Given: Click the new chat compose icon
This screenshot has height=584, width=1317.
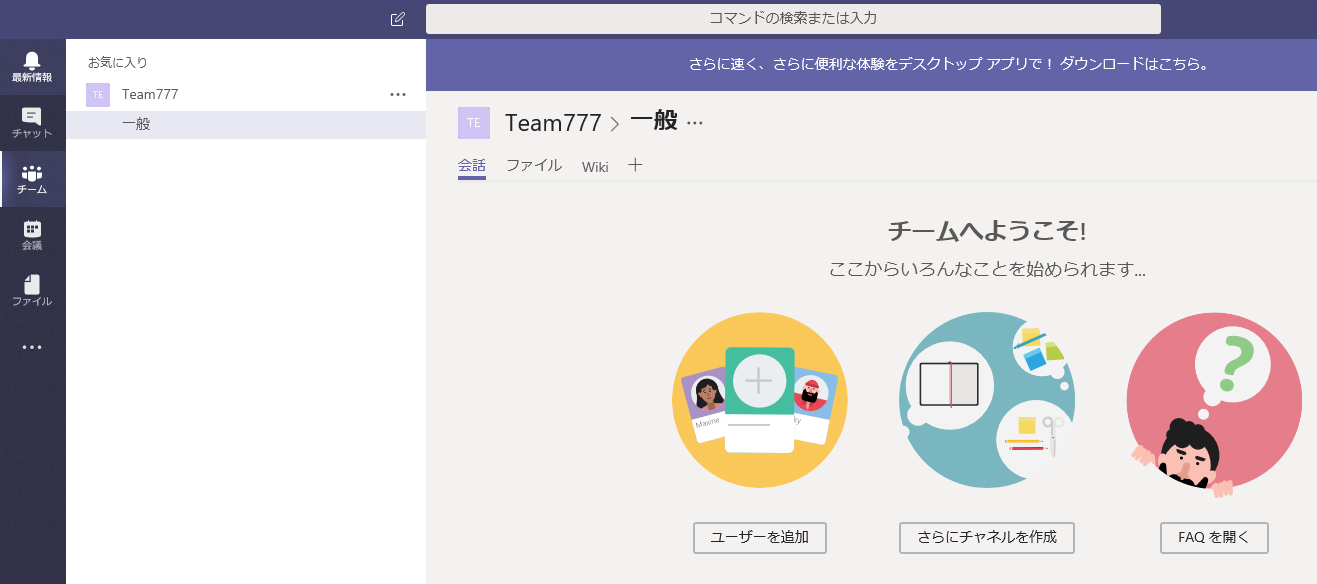Looking at the screenshot, I should tap(398, 19).
